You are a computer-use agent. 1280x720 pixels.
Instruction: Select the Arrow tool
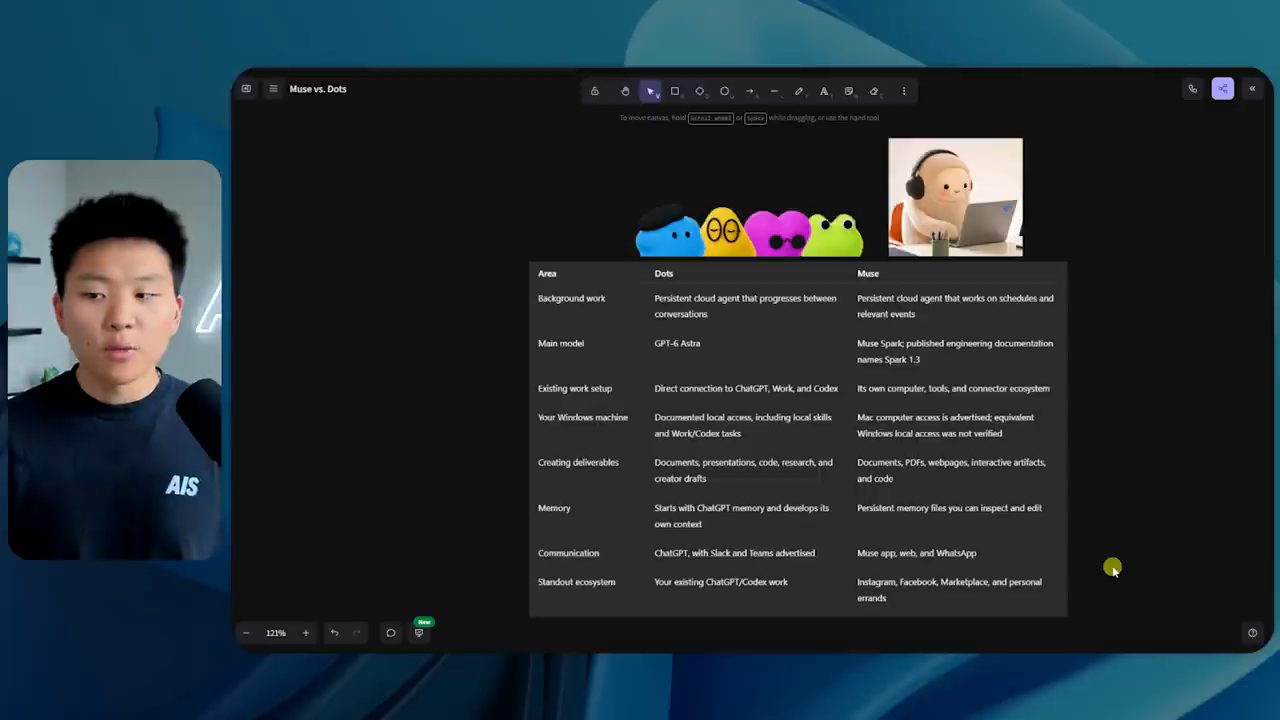(750, 91)
